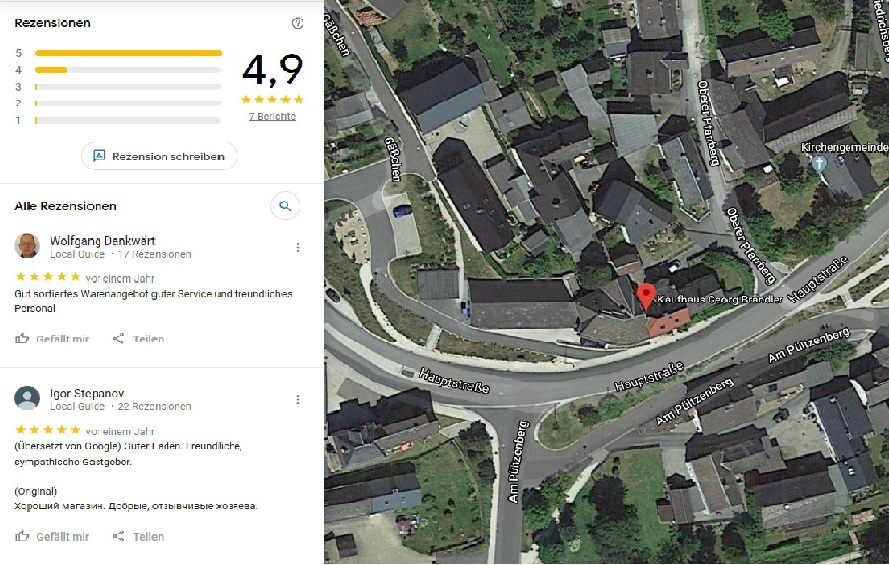Filter reviews by the 5-star rating bar
The height and width of the screenshot is (565, 889).
click(128, 53)
